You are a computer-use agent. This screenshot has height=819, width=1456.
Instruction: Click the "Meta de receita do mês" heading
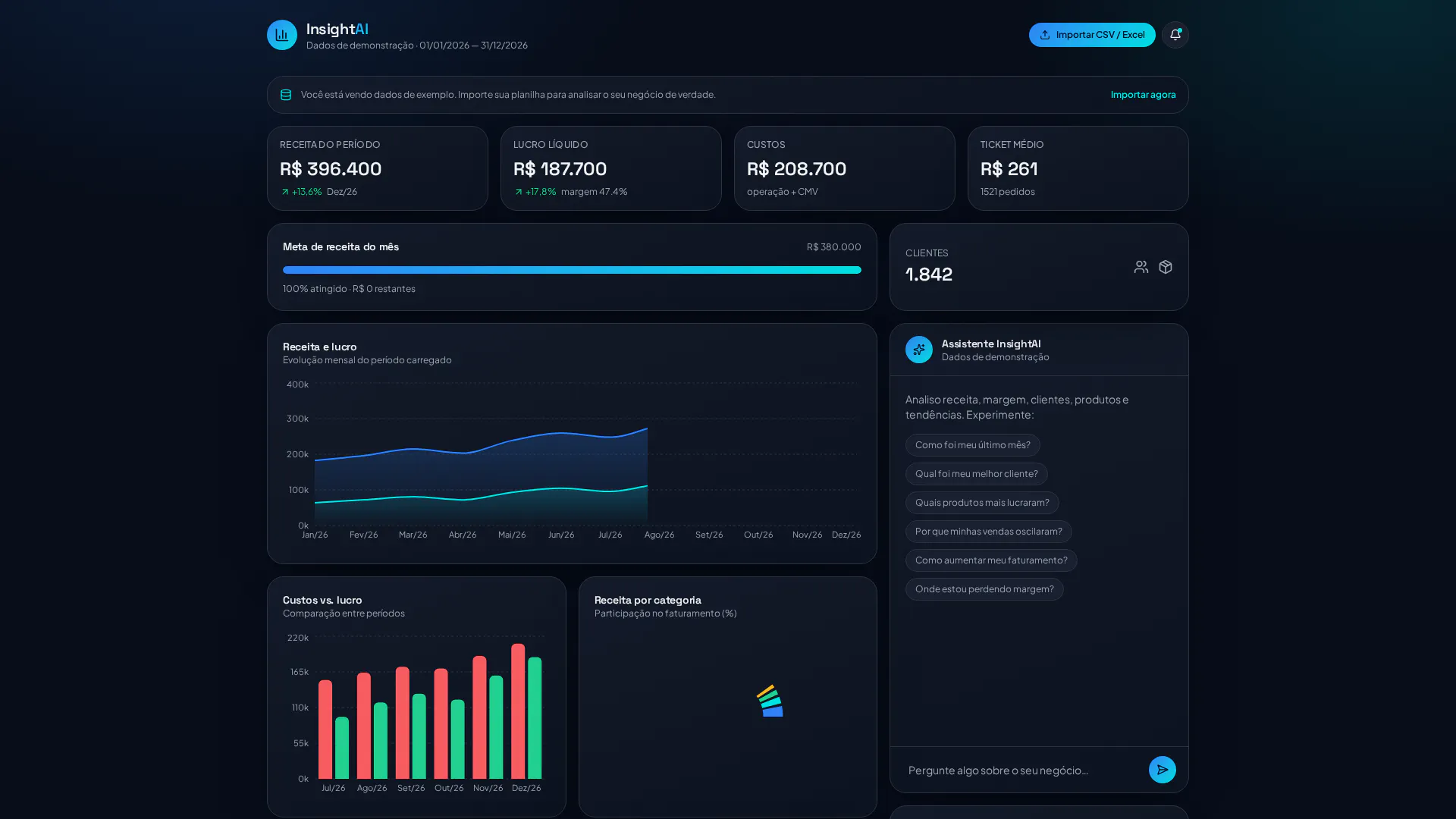pos(340,247)
